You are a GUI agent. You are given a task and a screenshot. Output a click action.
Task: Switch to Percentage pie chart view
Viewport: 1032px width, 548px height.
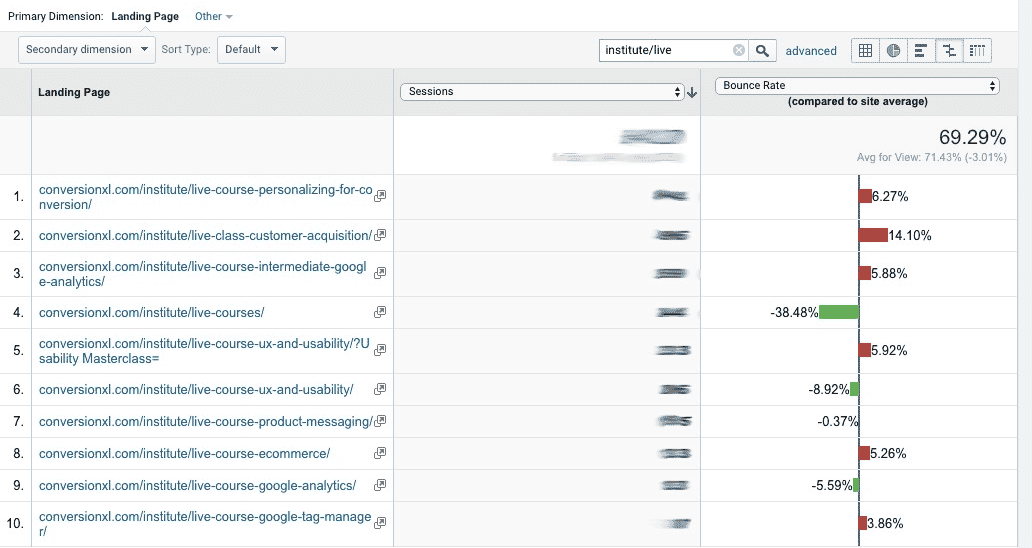coord(893,51)
